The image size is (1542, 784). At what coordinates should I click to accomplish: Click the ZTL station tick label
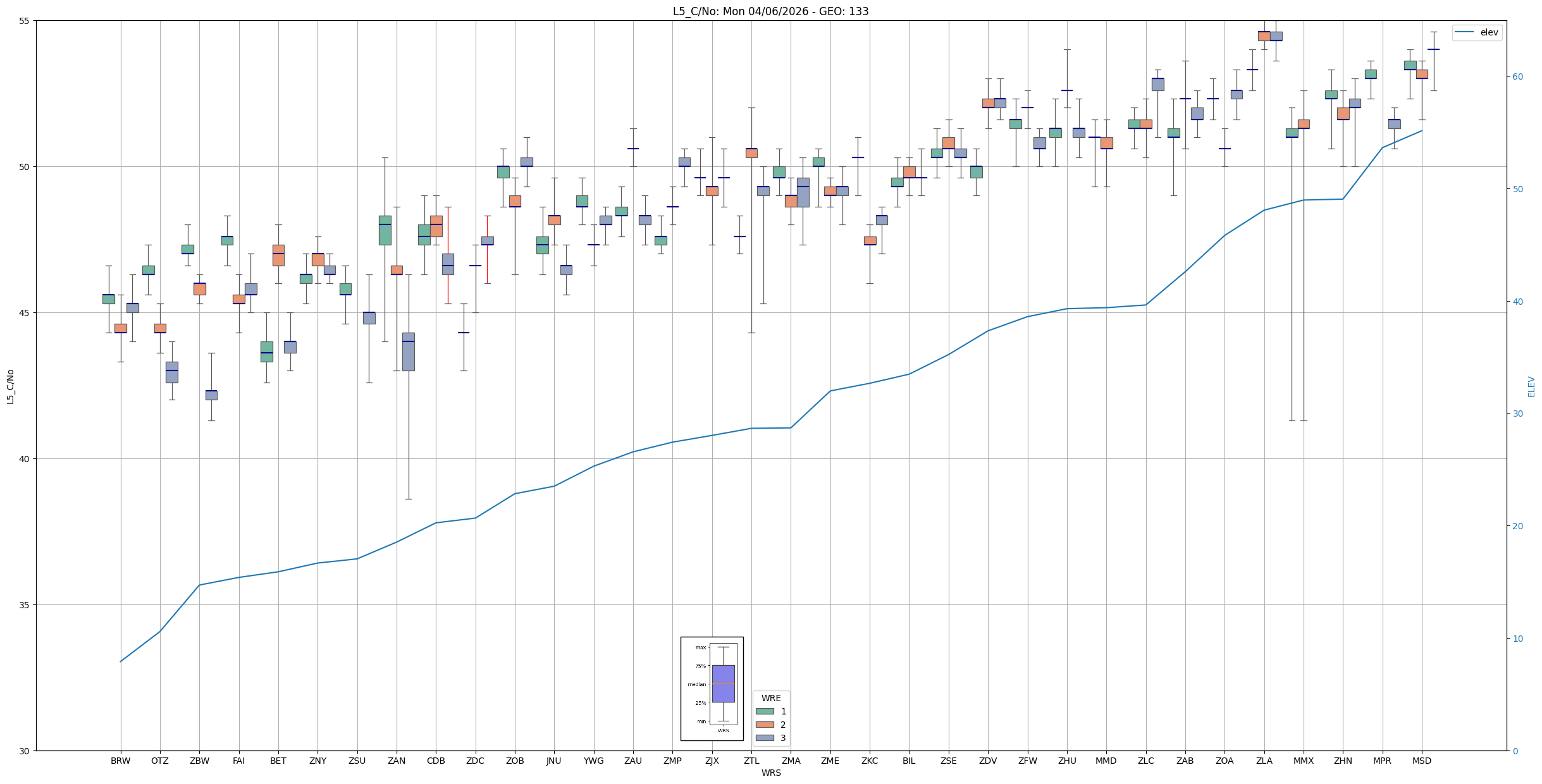[x=751, y=761]
